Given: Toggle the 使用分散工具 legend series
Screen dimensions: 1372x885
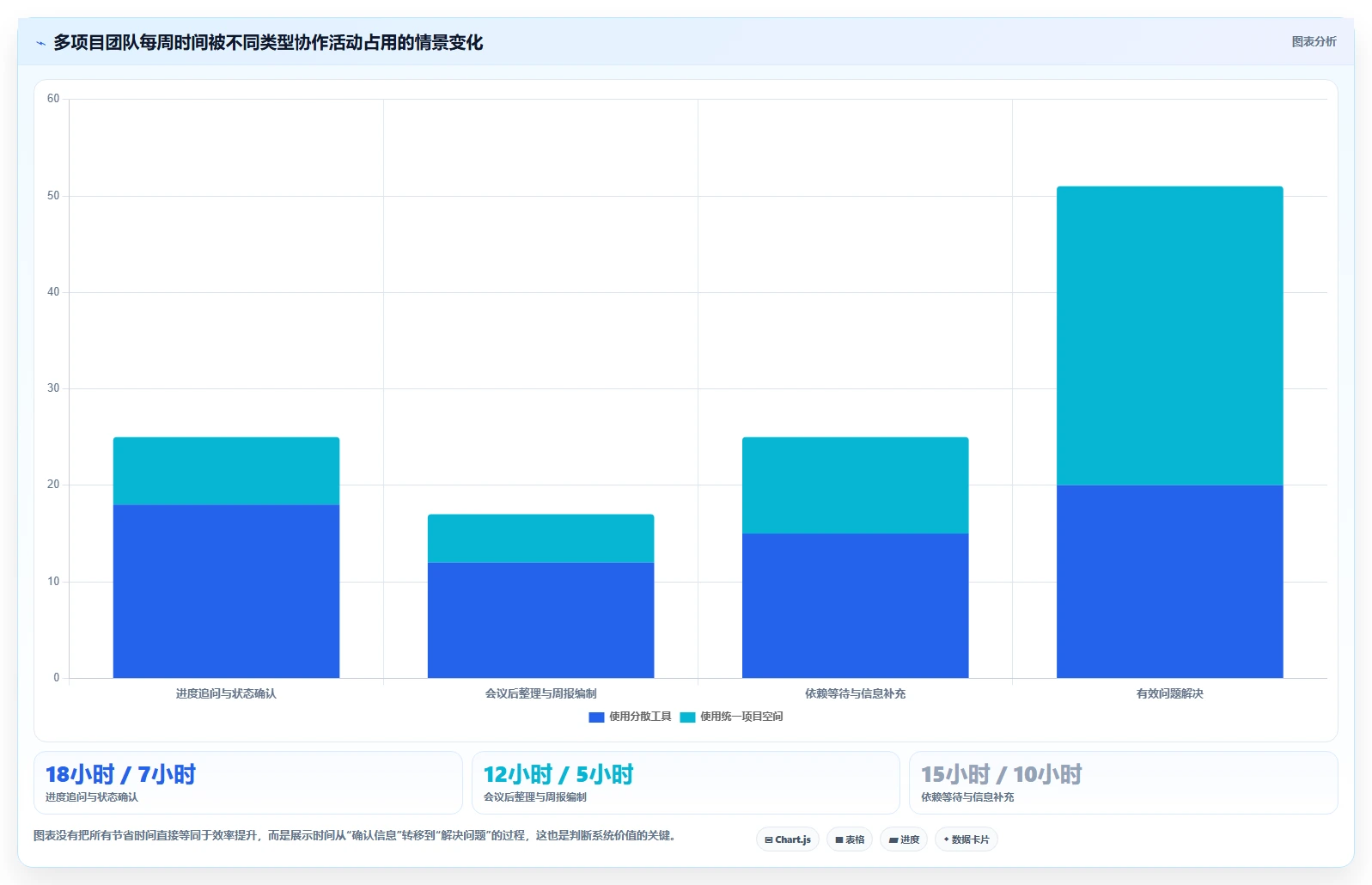Looking at the screenshot, I should tap(630, 717).
